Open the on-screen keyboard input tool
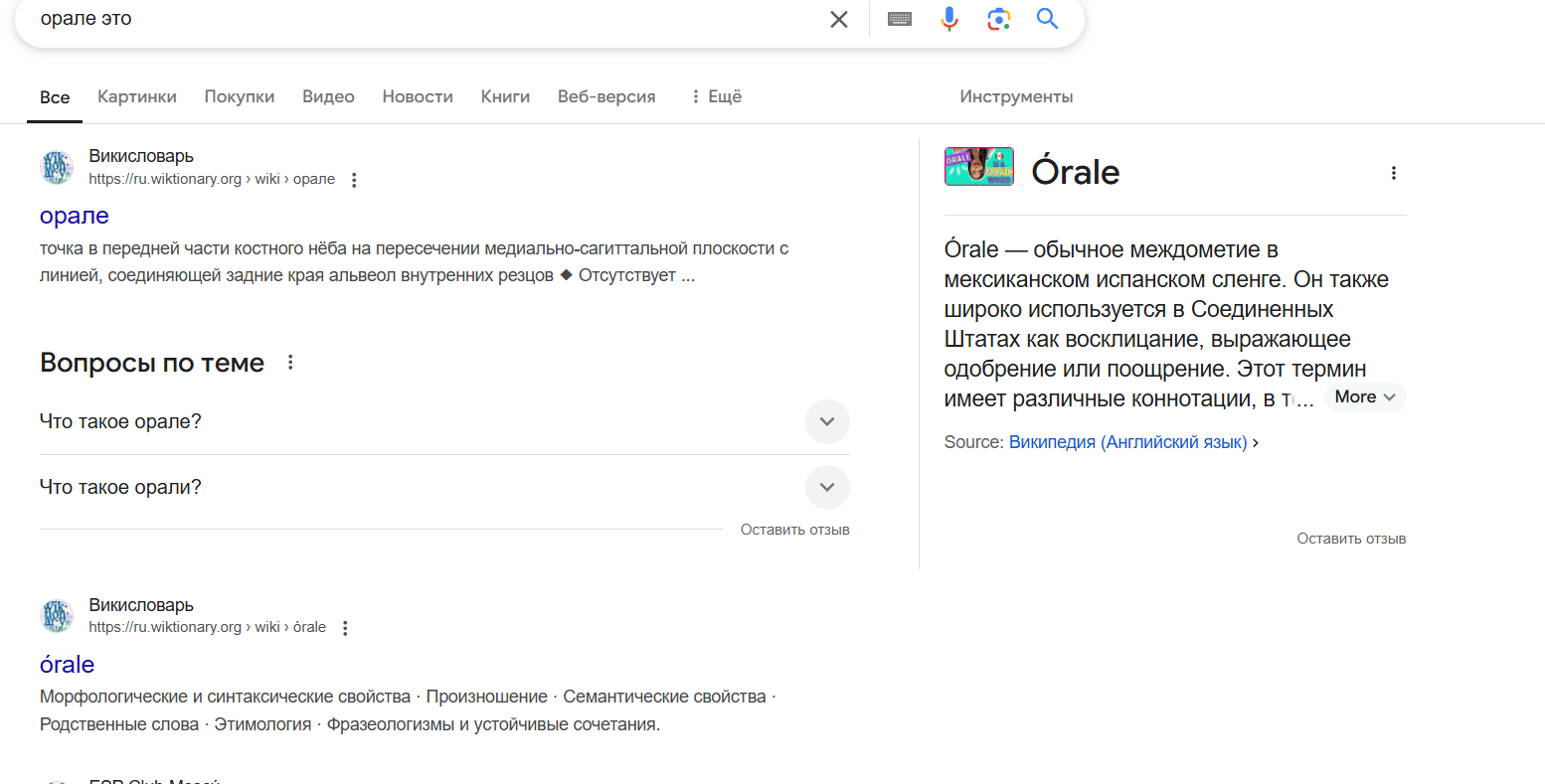1545x784 pixels. coord(900,19)
